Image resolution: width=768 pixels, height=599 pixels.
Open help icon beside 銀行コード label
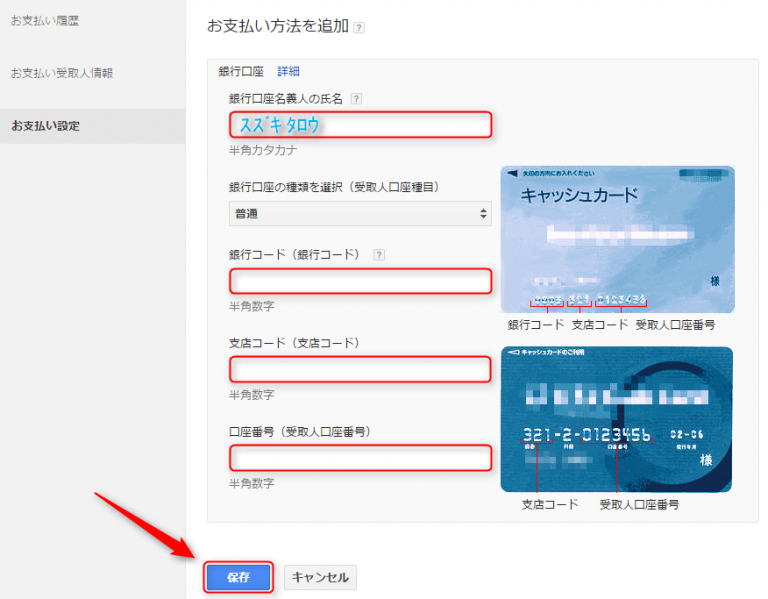pyautogui.click(x=379, y=255)
